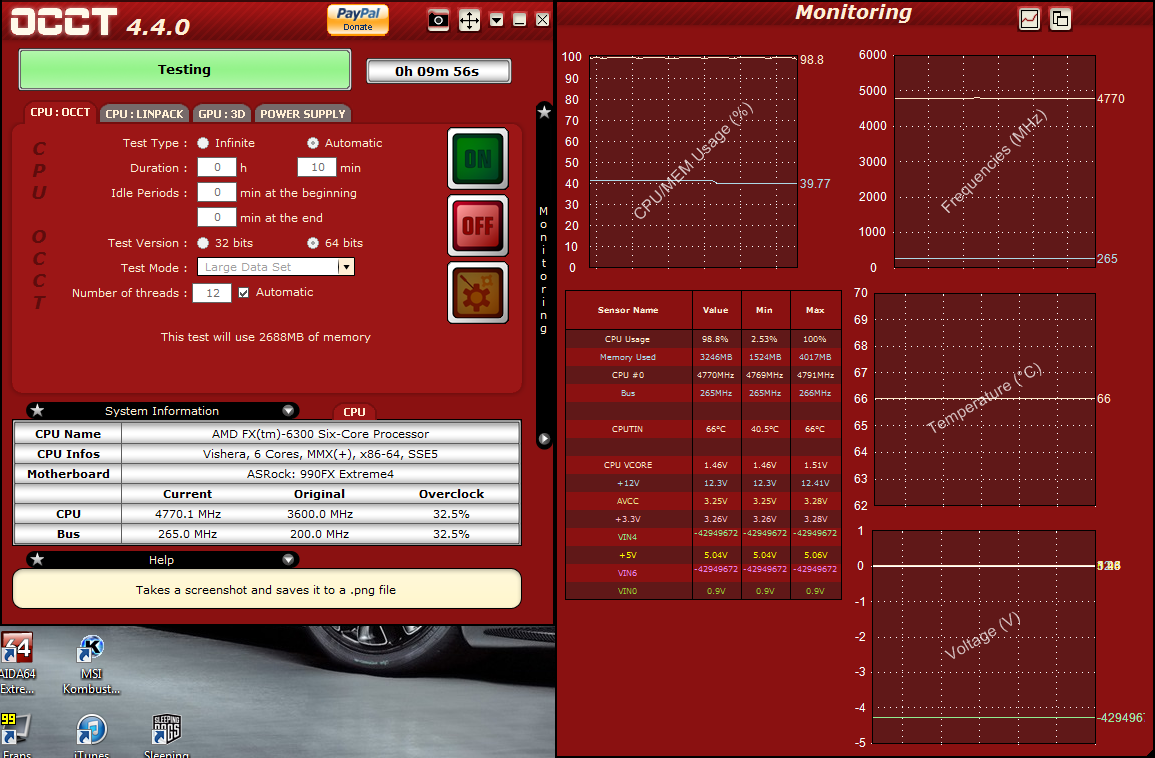1155x758 pixels.
Task: Click the CPUTIN sensor row
Action: coord(703,429)
